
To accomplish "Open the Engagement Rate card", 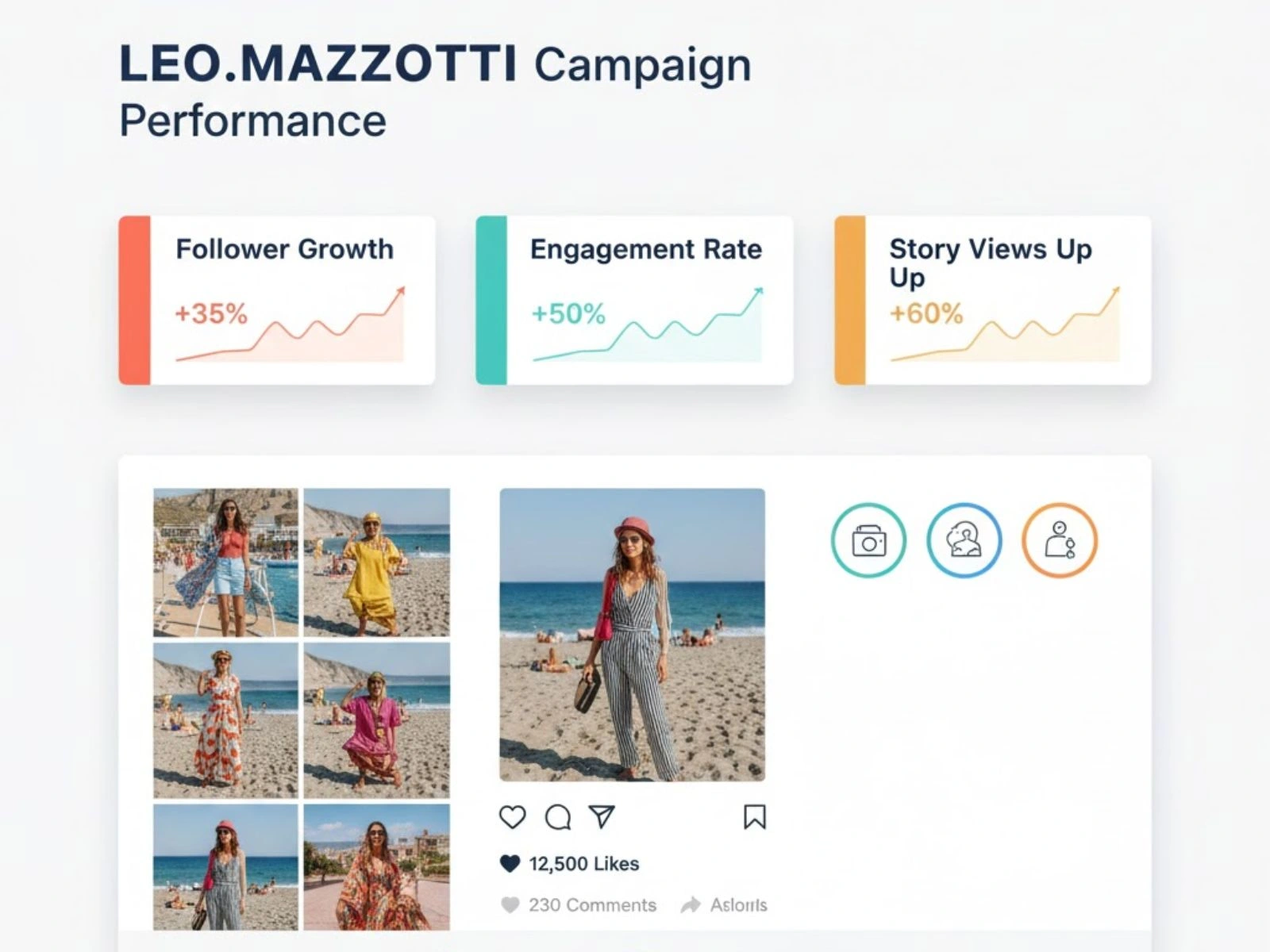I will [634, 300].
